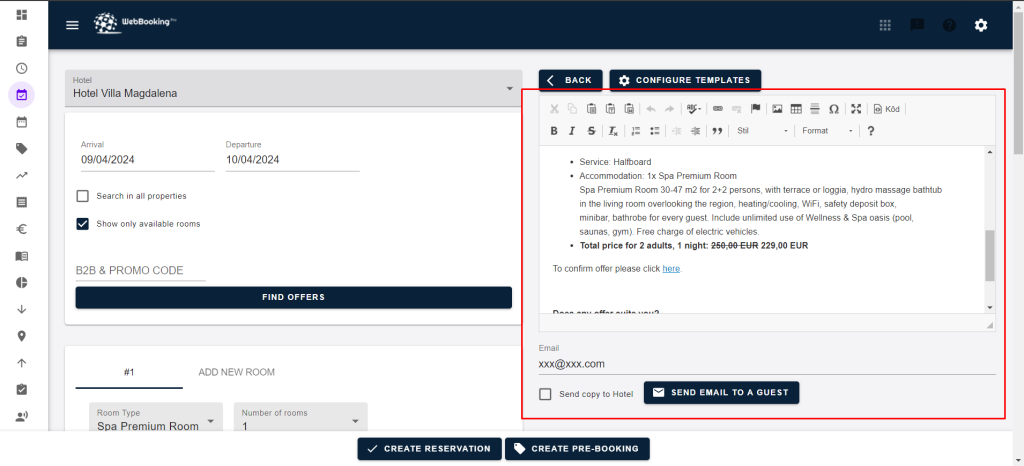Click Send Email to a Guest
1024x466 pixels.
coord(721,393)
